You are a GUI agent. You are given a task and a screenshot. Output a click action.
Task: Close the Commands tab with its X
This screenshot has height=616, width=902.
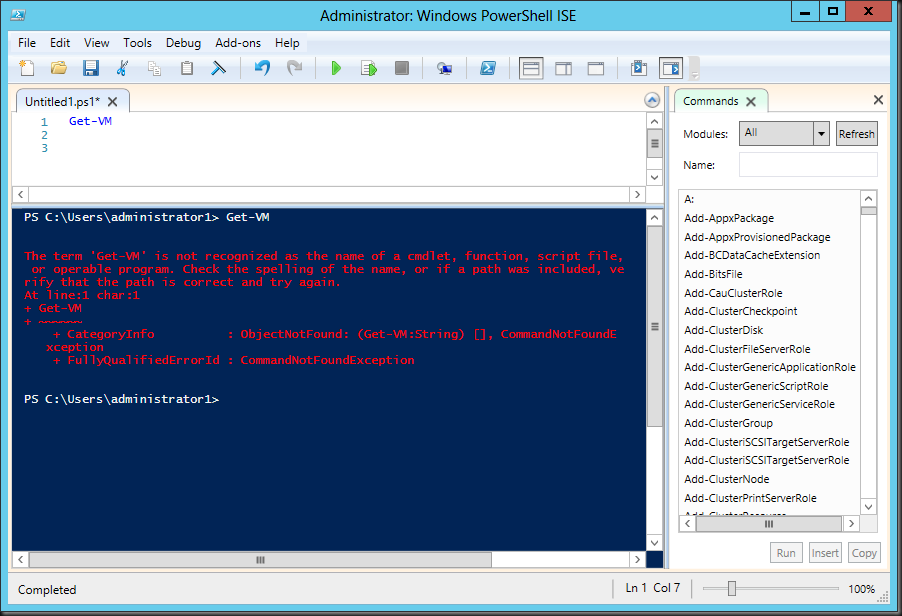click(751, 102)
